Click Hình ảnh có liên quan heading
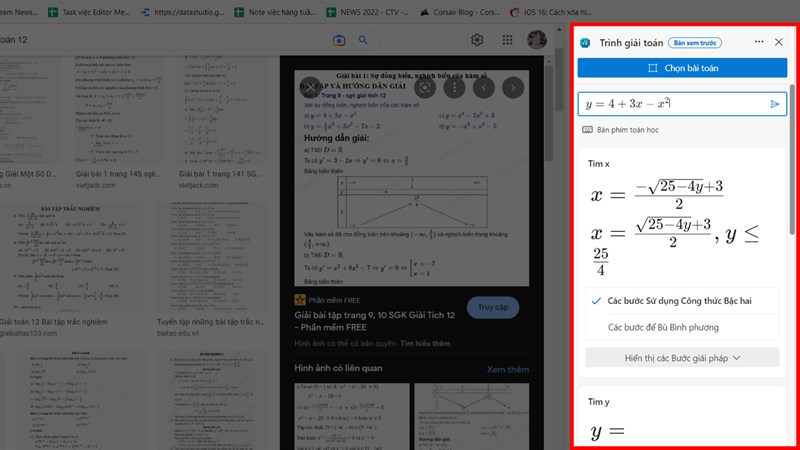800x450 pixels. tap(338, 368)
